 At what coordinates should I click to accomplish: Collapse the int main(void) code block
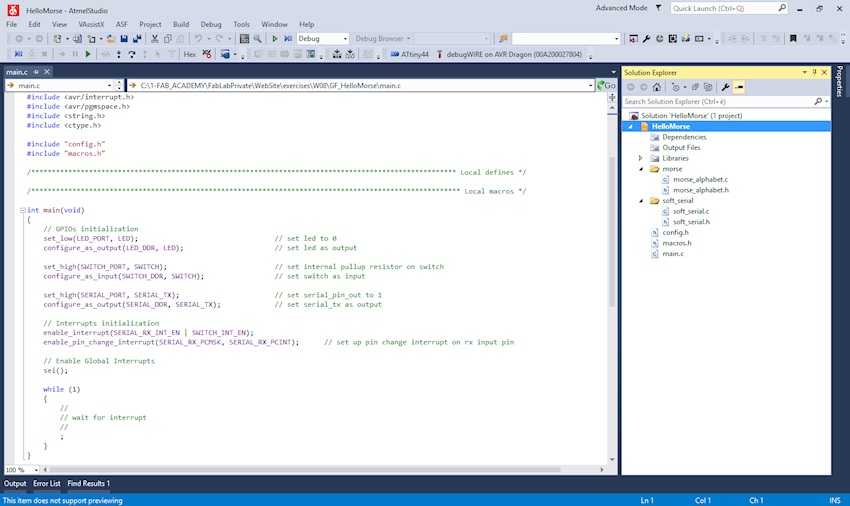(23, 210)
